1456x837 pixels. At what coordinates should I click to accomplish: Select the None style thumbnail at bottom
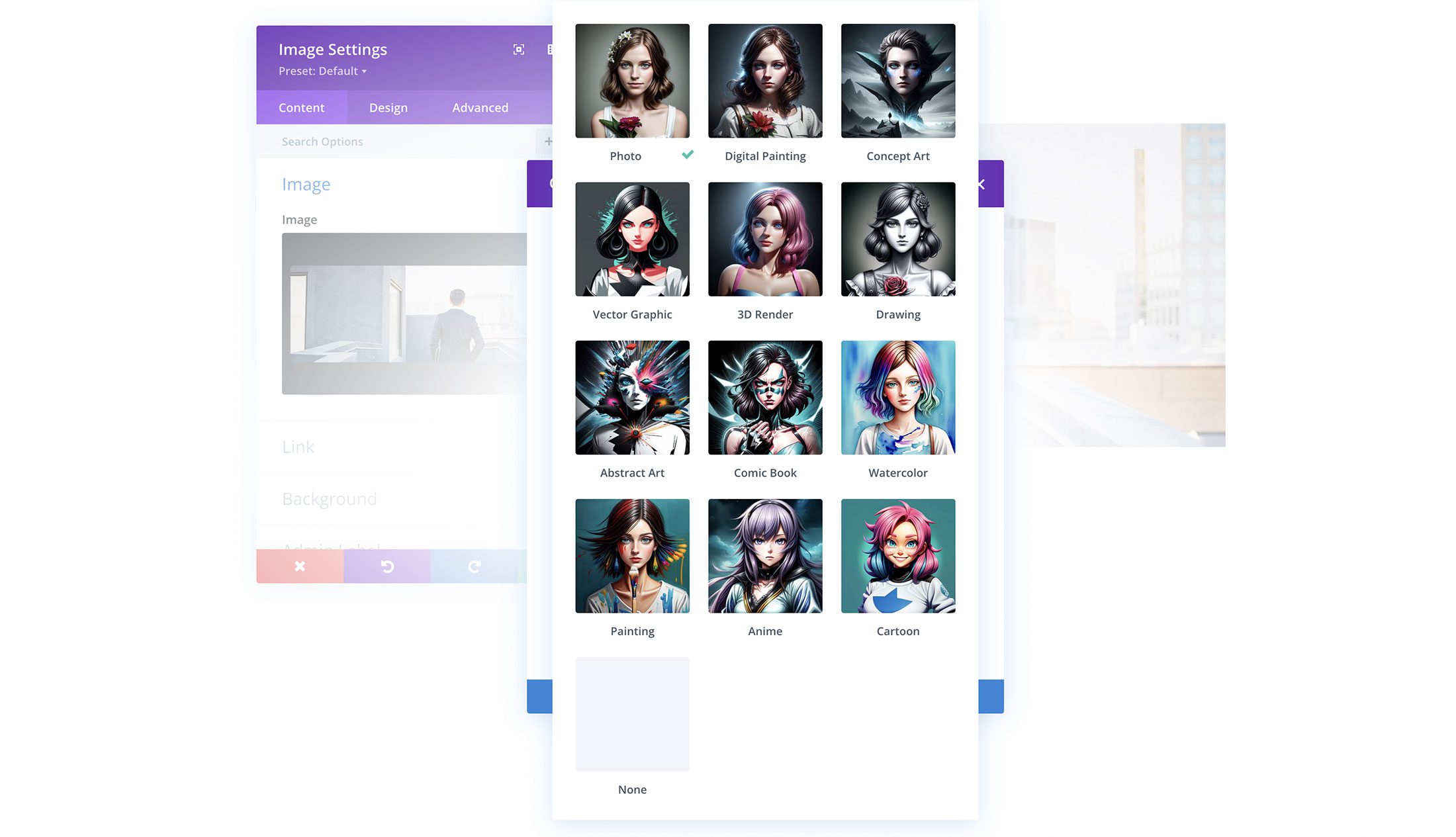[632, 714]
